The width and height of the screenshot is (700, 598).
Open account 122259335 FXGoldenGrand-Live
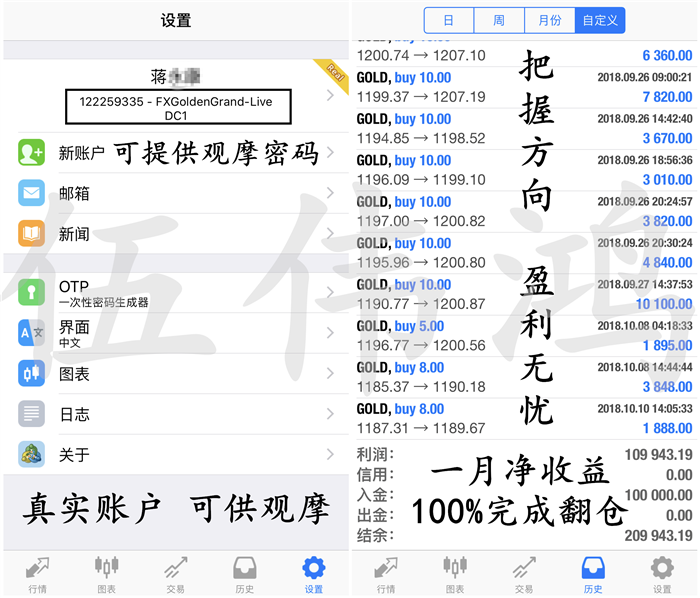click(178, 107)
